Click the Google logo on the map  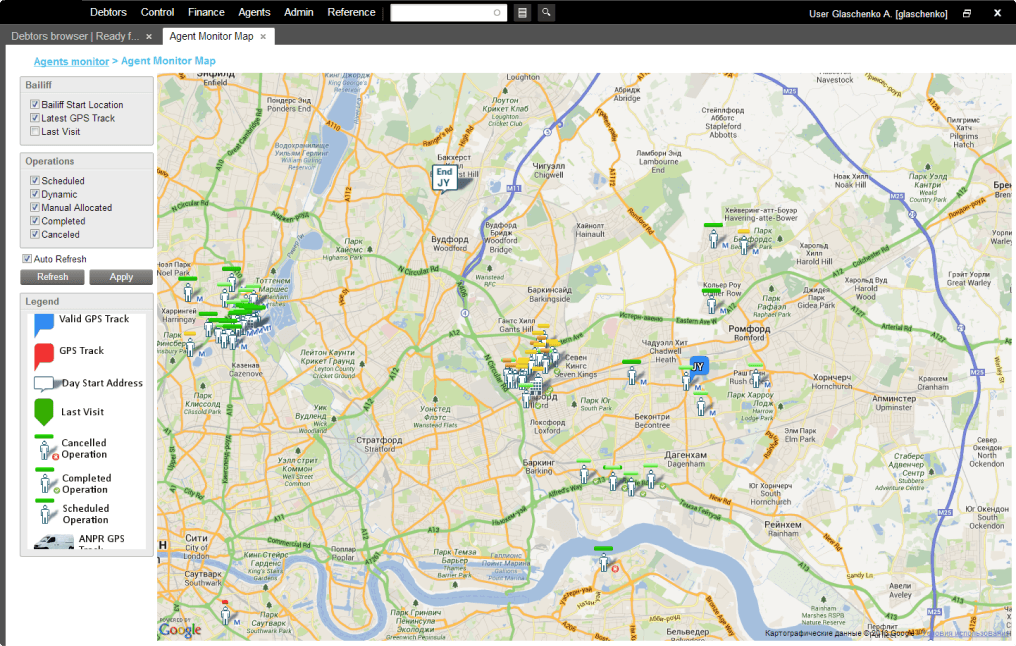(180, 630)
